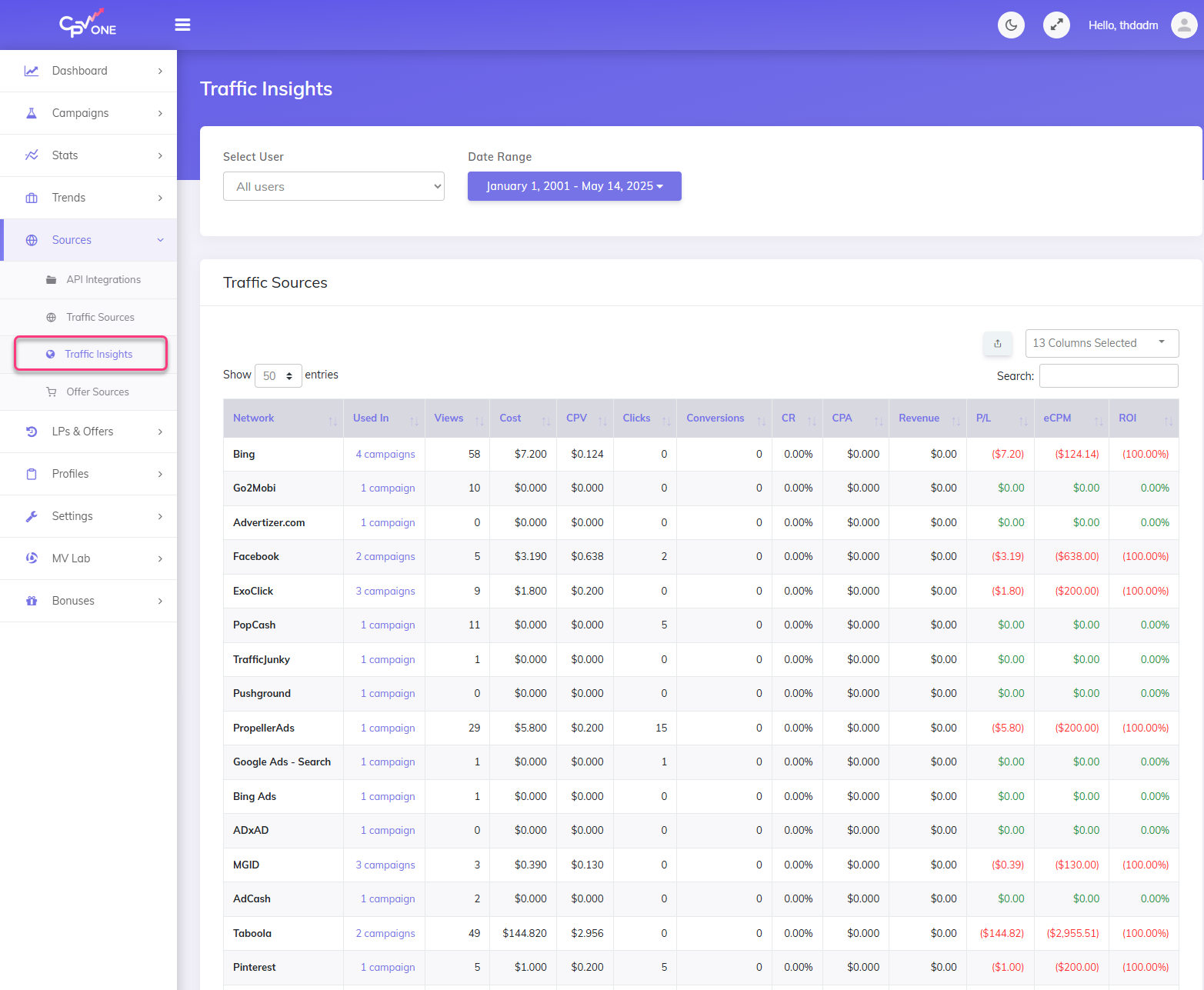
Task: Click inside the Search input field
Action: (1109, 375)
